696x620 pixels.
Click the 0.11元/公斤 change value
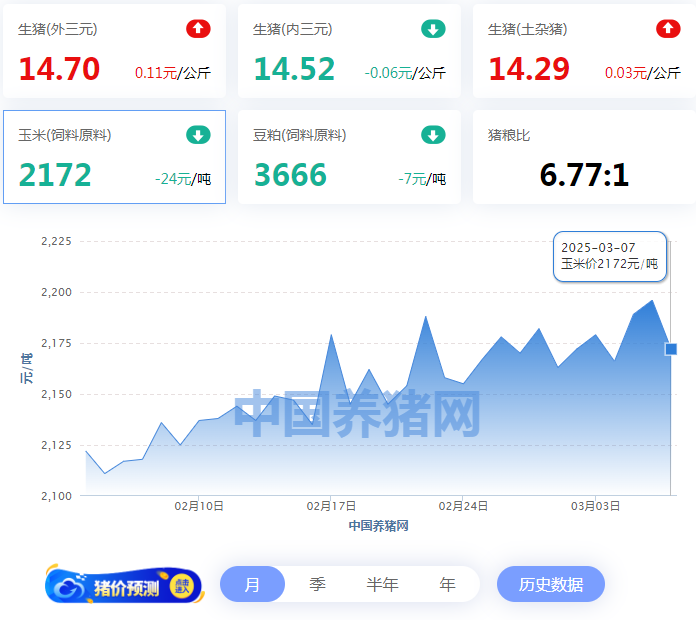[173, 73]
